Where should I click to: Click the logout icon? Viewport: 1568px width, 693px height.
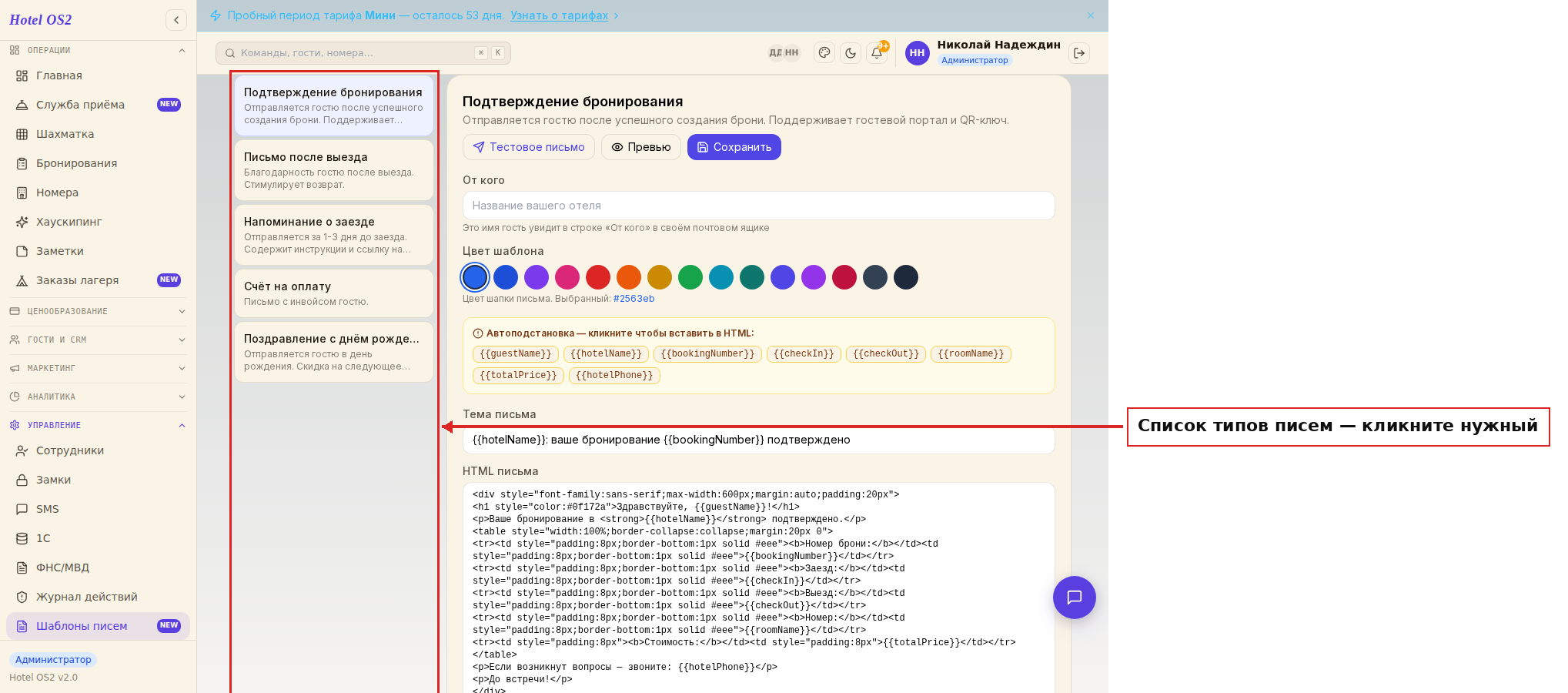pos(1079,53)
